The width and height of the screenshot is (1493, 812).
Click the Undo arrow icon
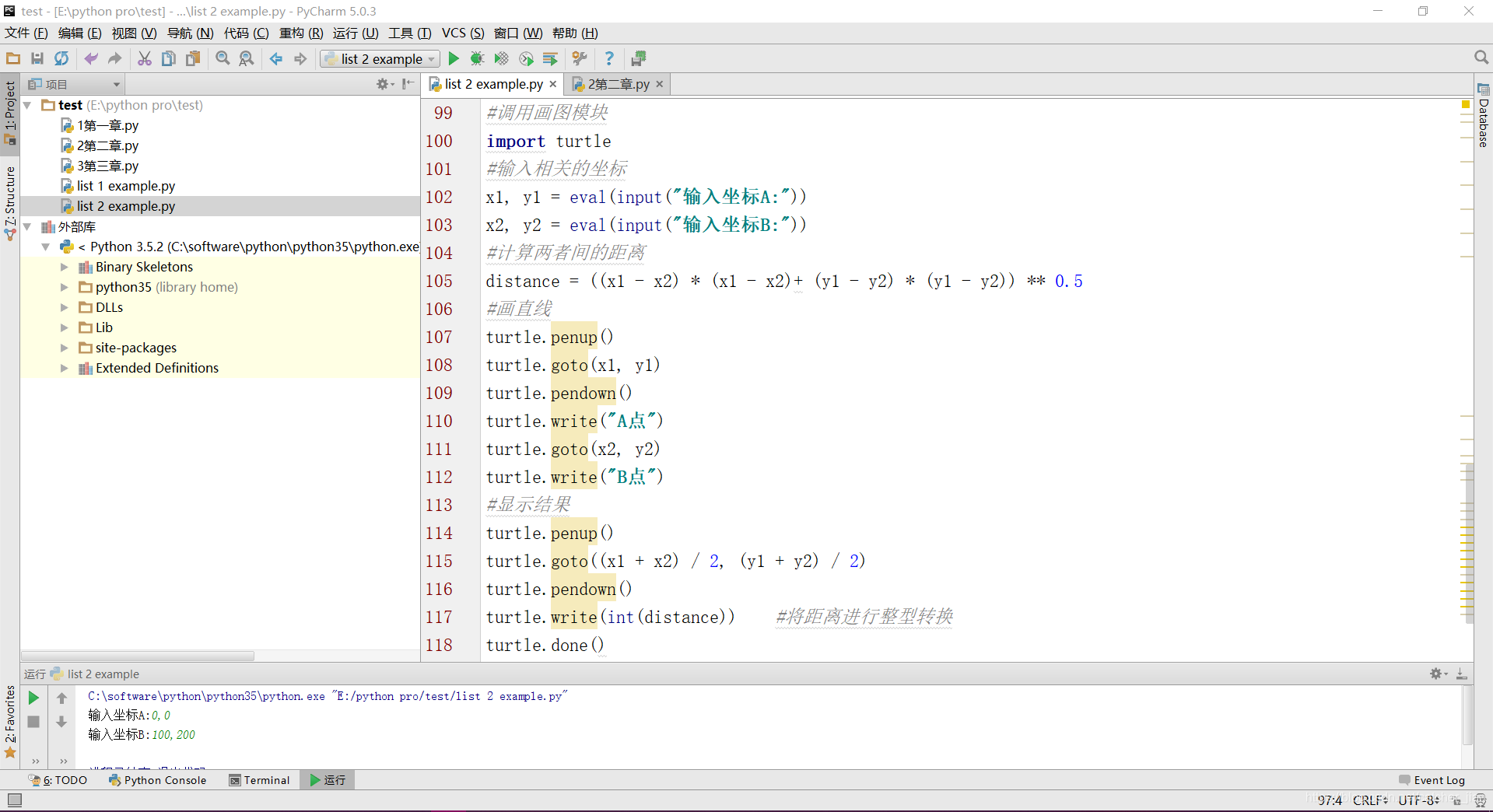coord(91,58)
